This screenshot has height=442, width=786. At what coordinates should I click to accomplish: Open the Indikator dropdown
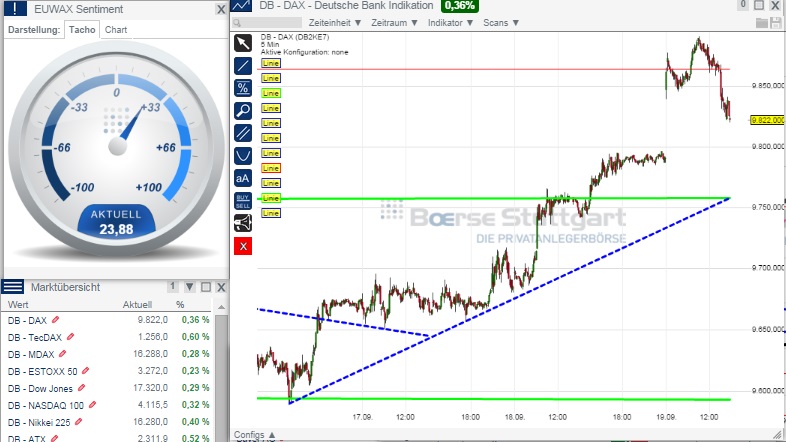pyautogui.click(x=450, y=23)
